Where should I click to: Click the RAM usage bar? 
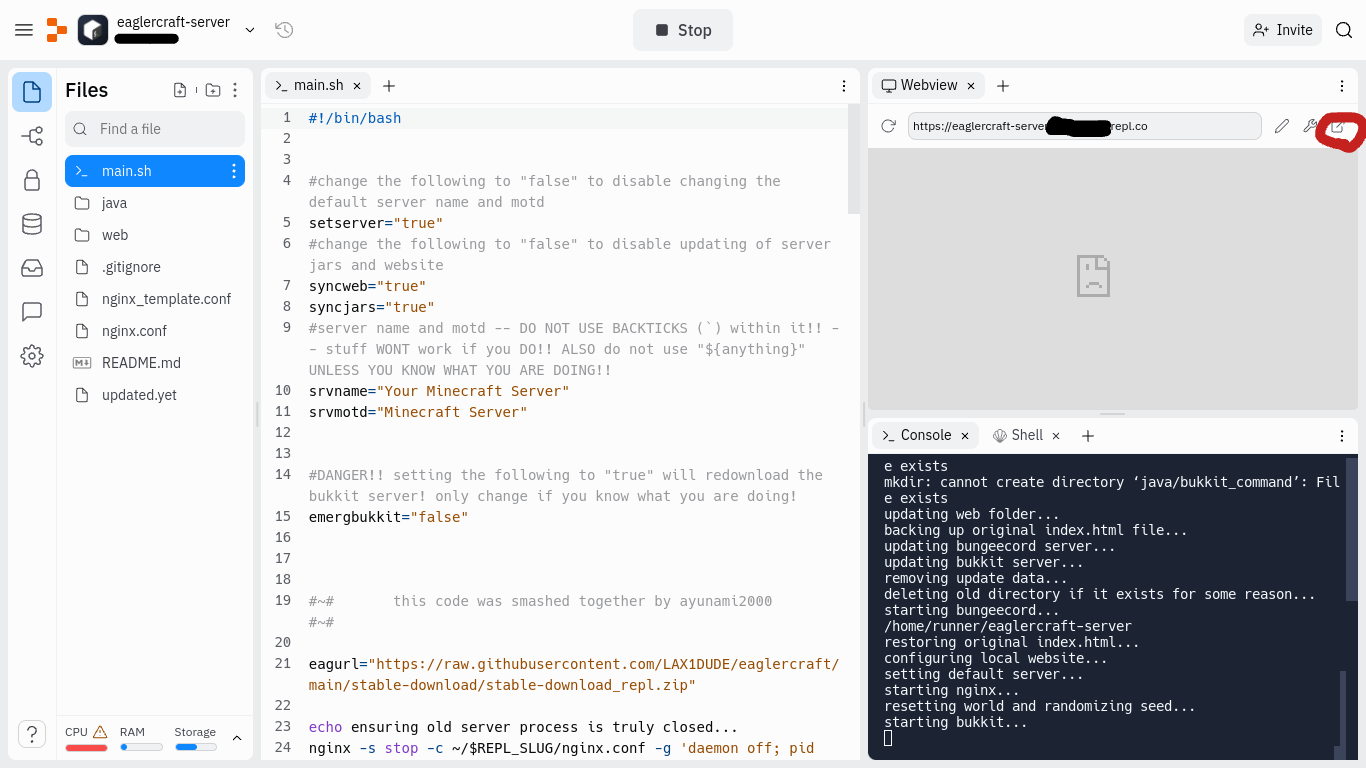point(141,747)
